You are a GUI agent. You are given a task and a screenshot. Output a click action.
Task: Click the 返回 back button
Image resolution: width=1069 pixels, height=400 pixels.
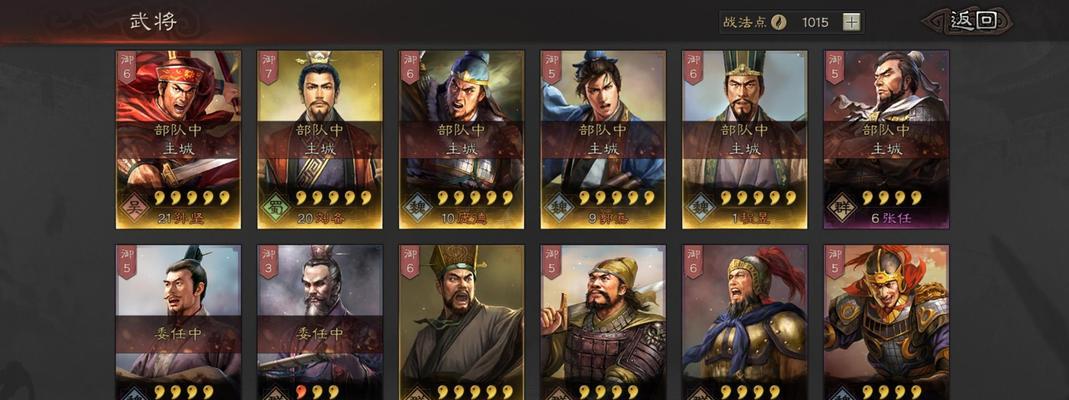pos(968,21)
